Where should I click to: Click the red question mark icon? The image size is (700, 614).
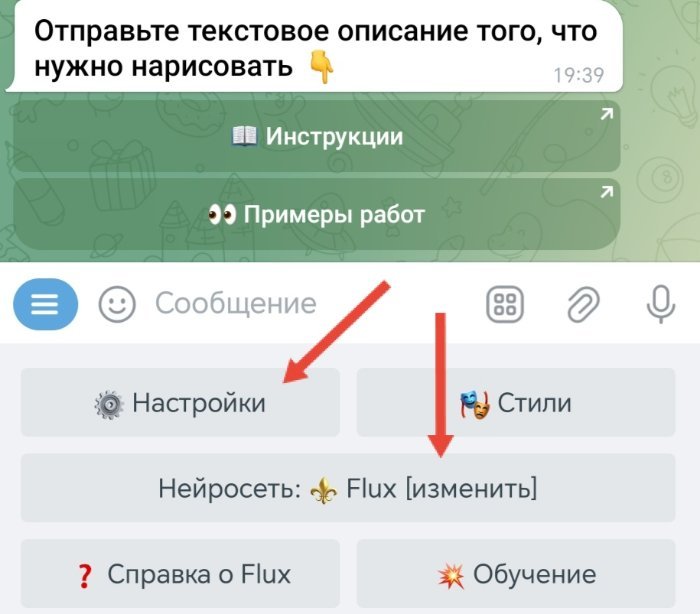pos(85,576)
